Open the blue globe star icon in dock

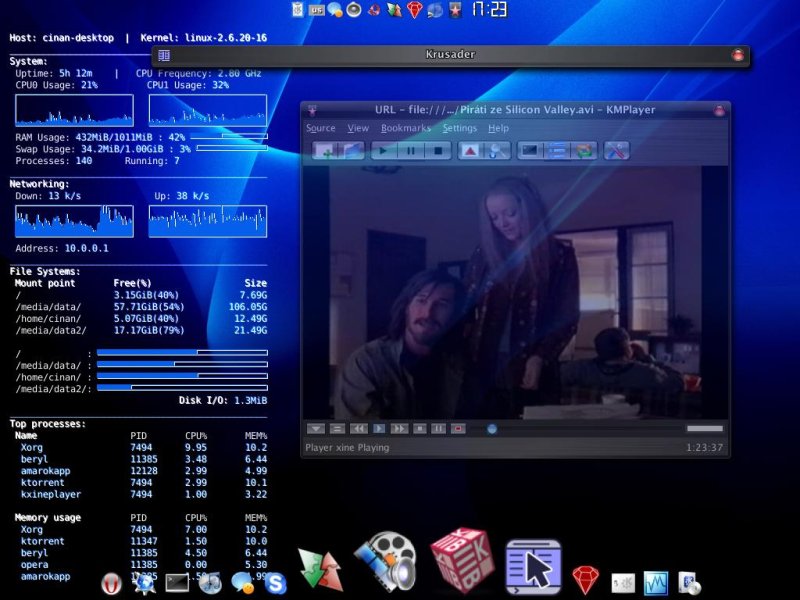(144, 583)
